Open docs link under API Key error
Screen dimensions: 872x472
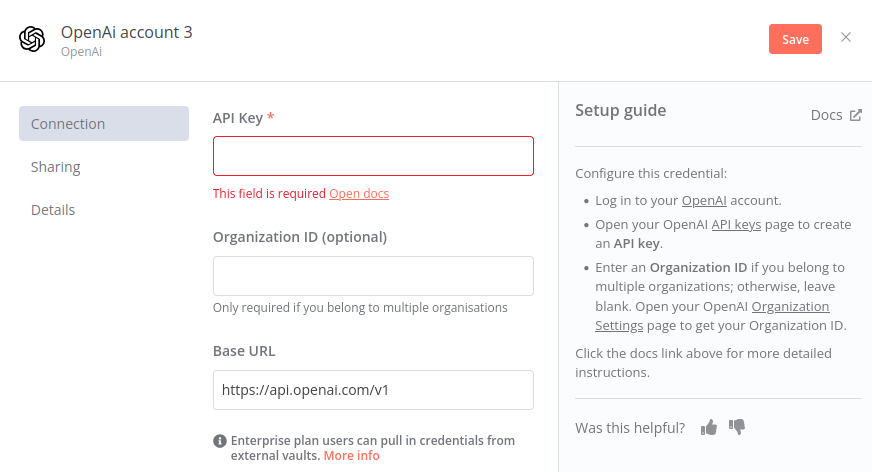(x=359, y=193)
